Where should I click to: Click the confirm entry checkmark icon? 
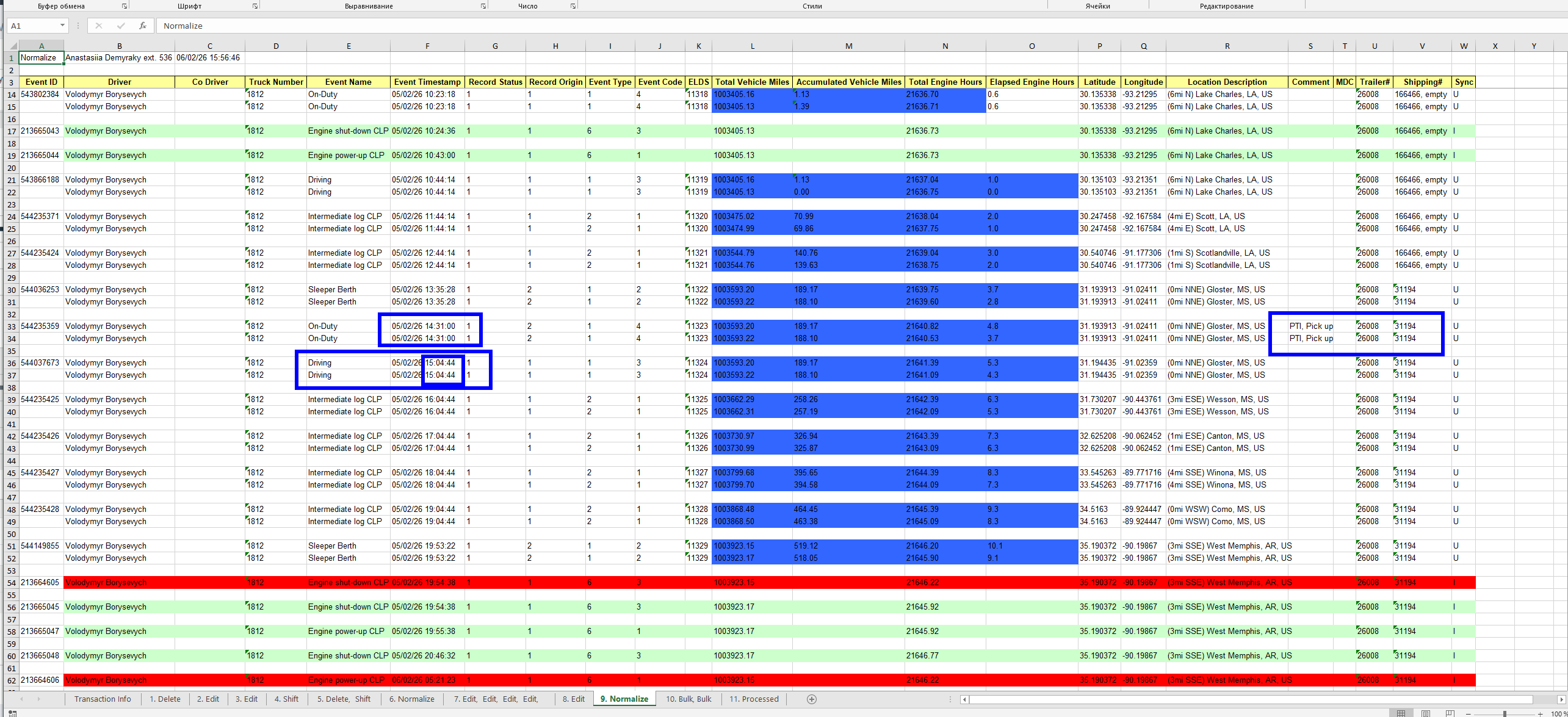coord(121,26)
